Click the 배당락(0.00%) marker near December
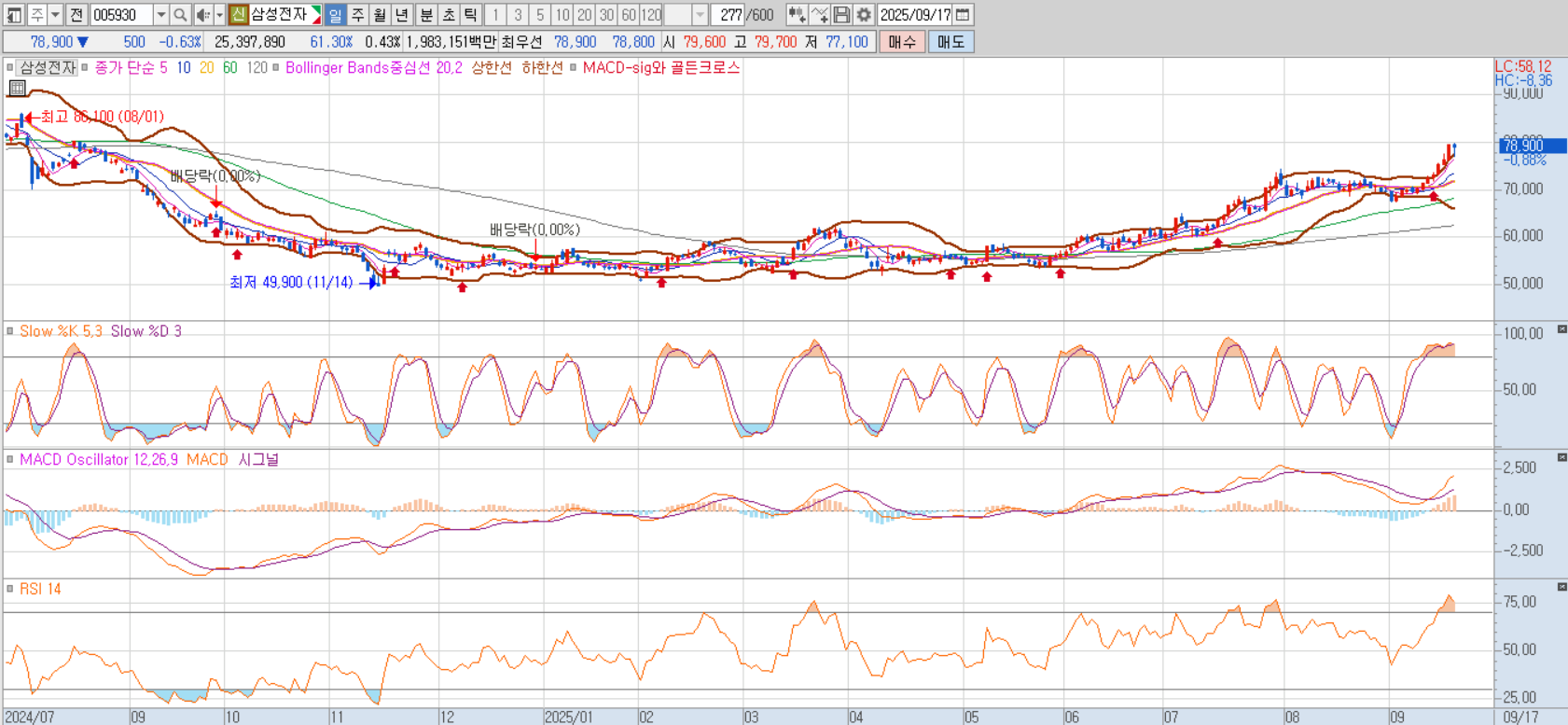Screen dimensions: 1568x725 pyautogui.click(x=534, y=230)
